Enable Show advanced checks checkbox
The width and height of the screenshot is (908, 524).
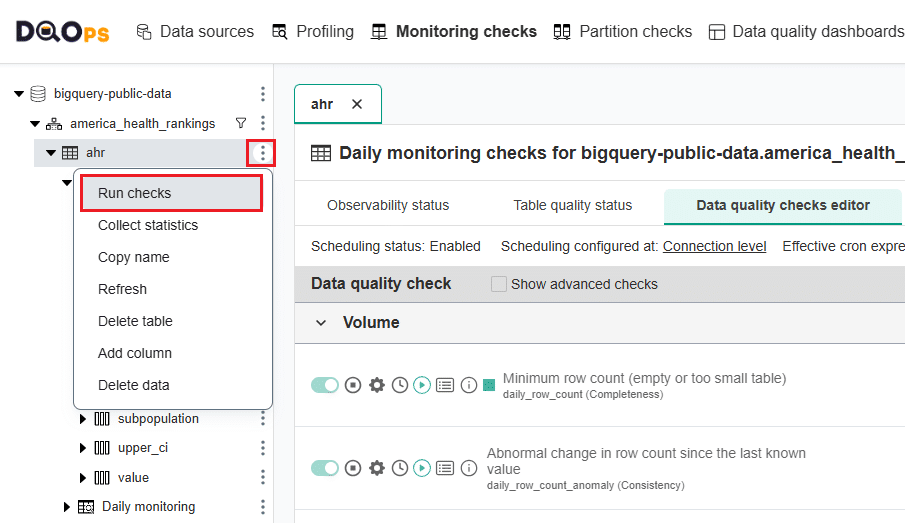(498, 284)
